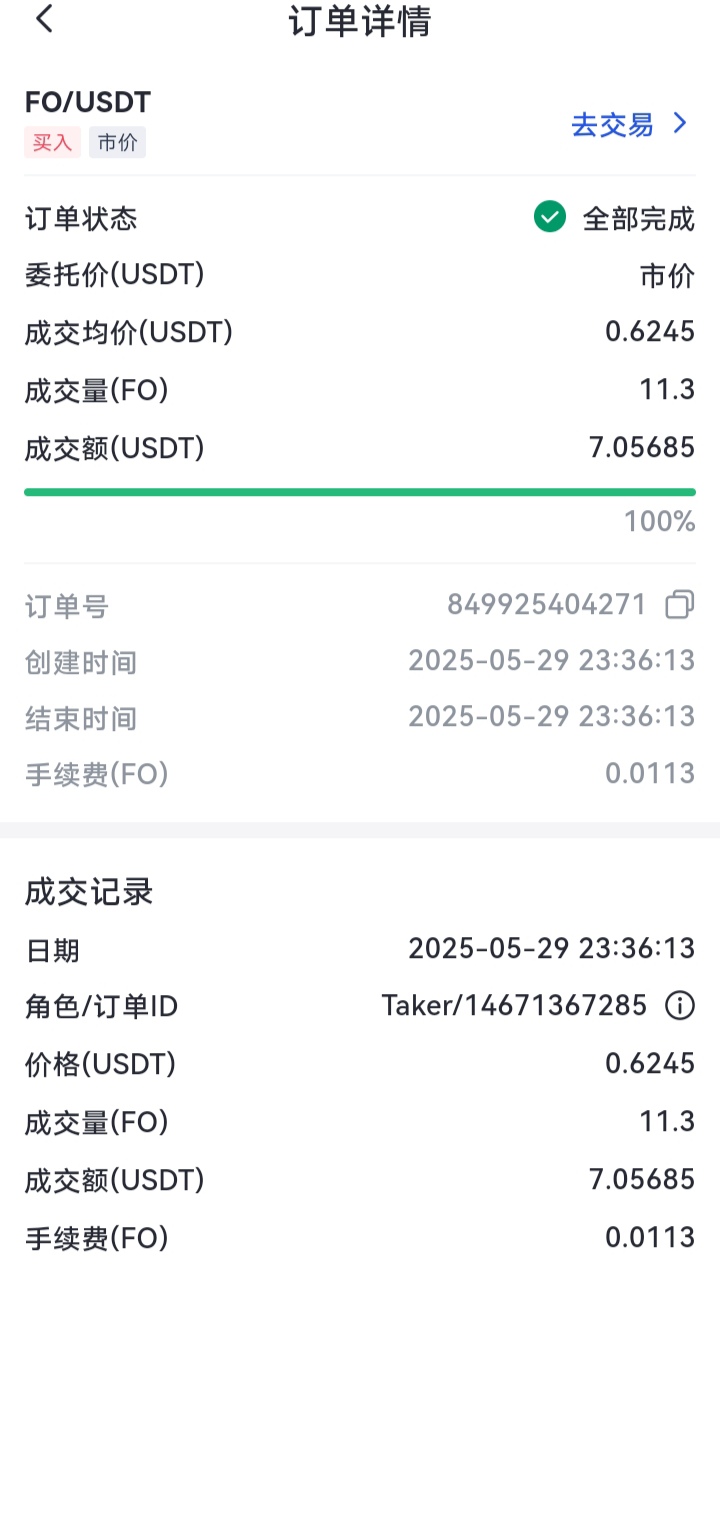
Task: Tap the 买入 tag
Action: pos(52,143)
